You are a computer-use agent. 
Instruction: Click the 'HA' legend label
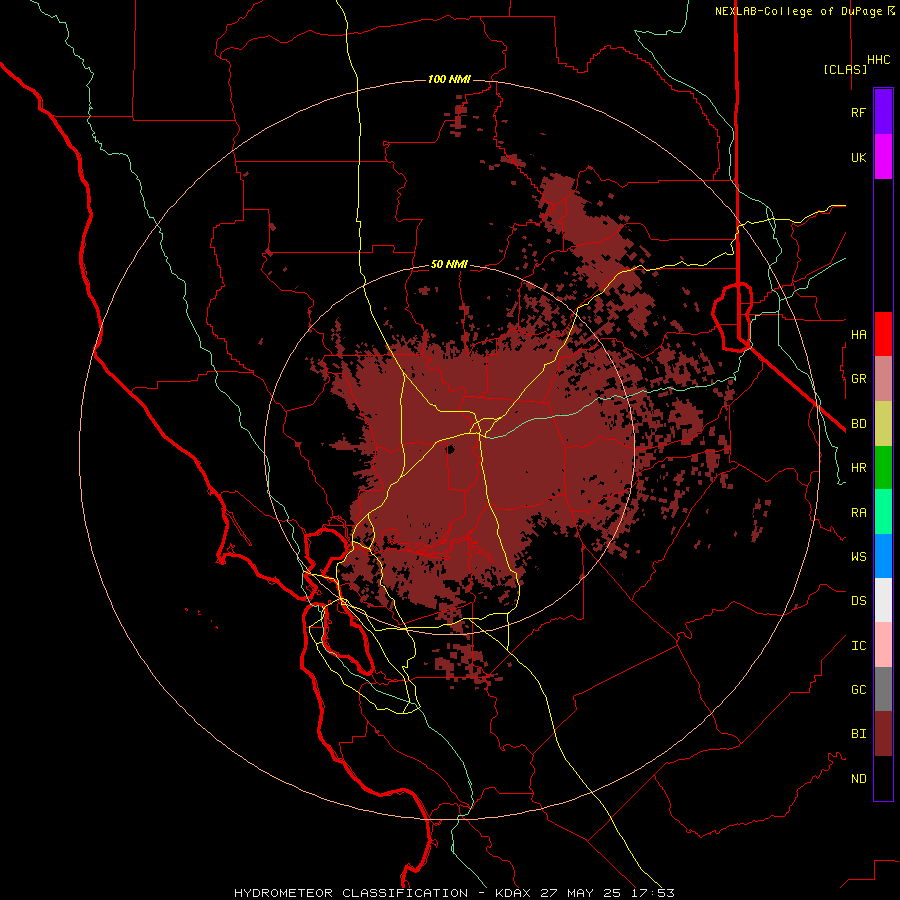click(858, 334)
